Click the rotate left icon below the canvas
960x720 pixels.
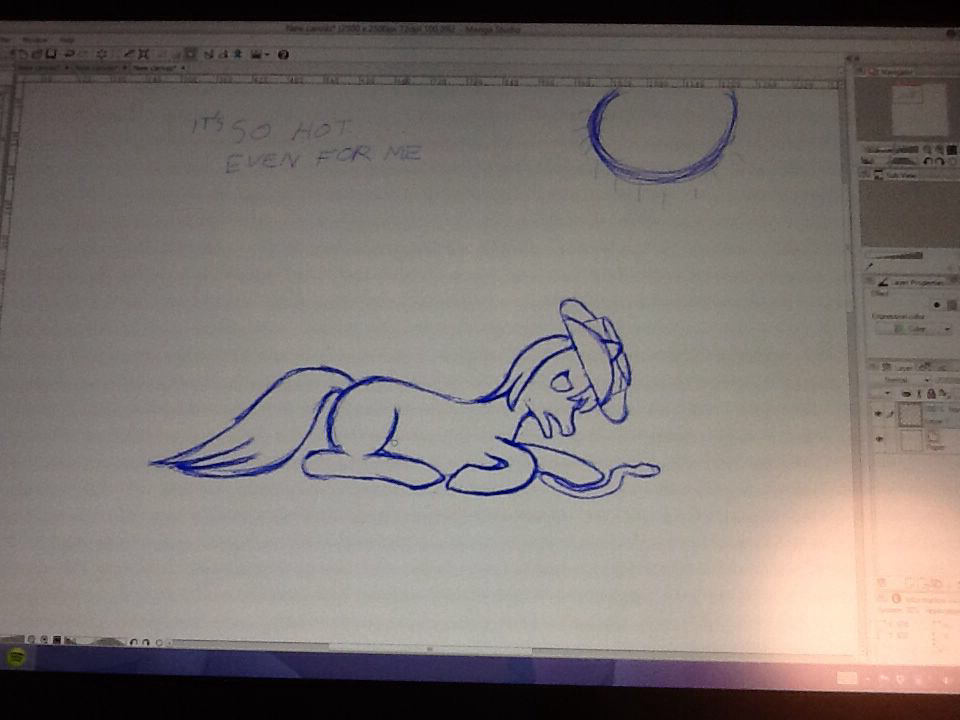(134, 642)
